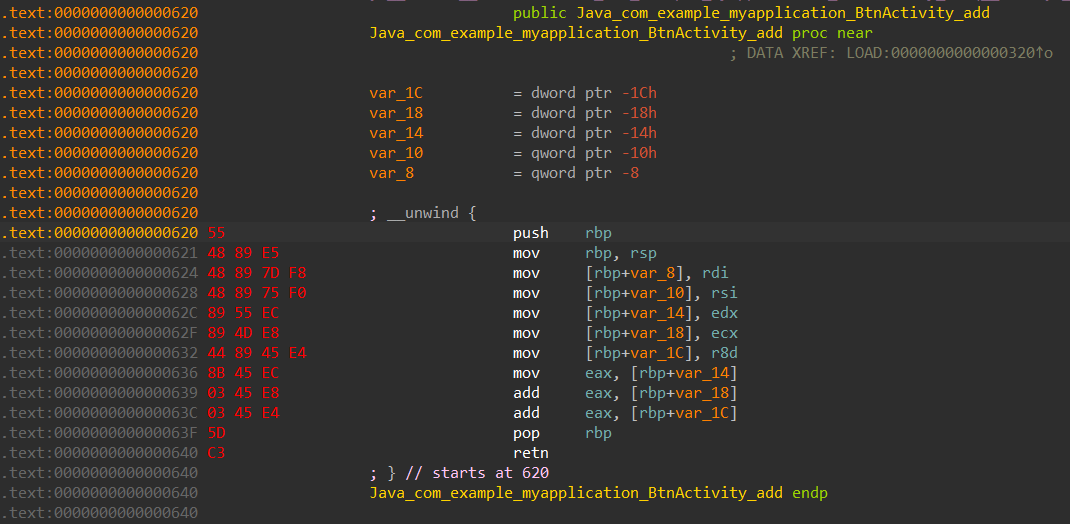The height and width of the screenshot is (524, 1070).
Task: Select mov [rbp+var_1C], r8d line
Action: [x=625, y=353]
